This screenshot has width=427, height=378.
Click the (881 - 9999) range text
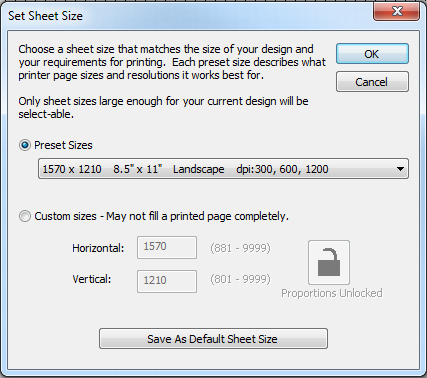point(240,248)
